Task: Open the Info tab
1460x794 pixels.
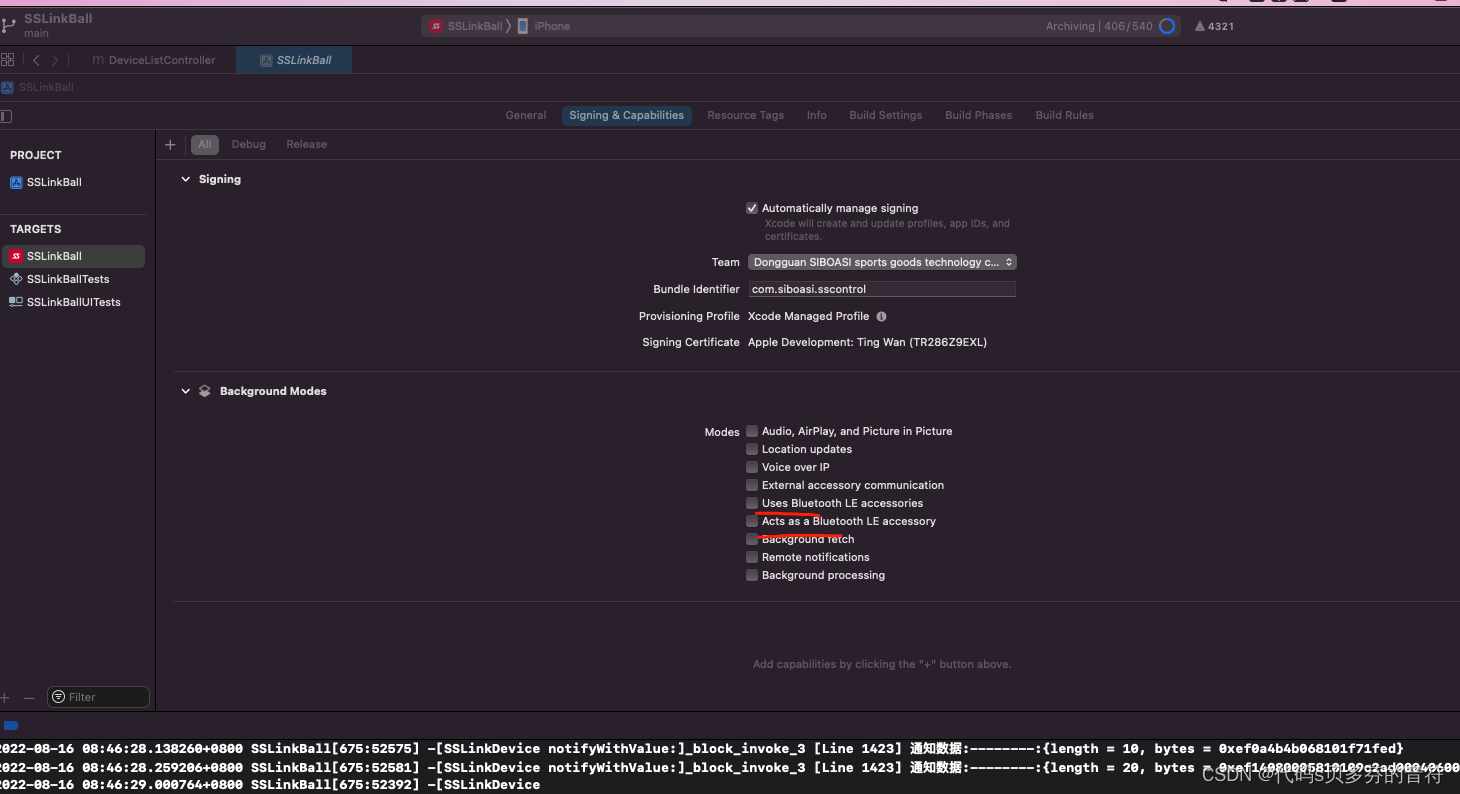Action: (817, 115)
